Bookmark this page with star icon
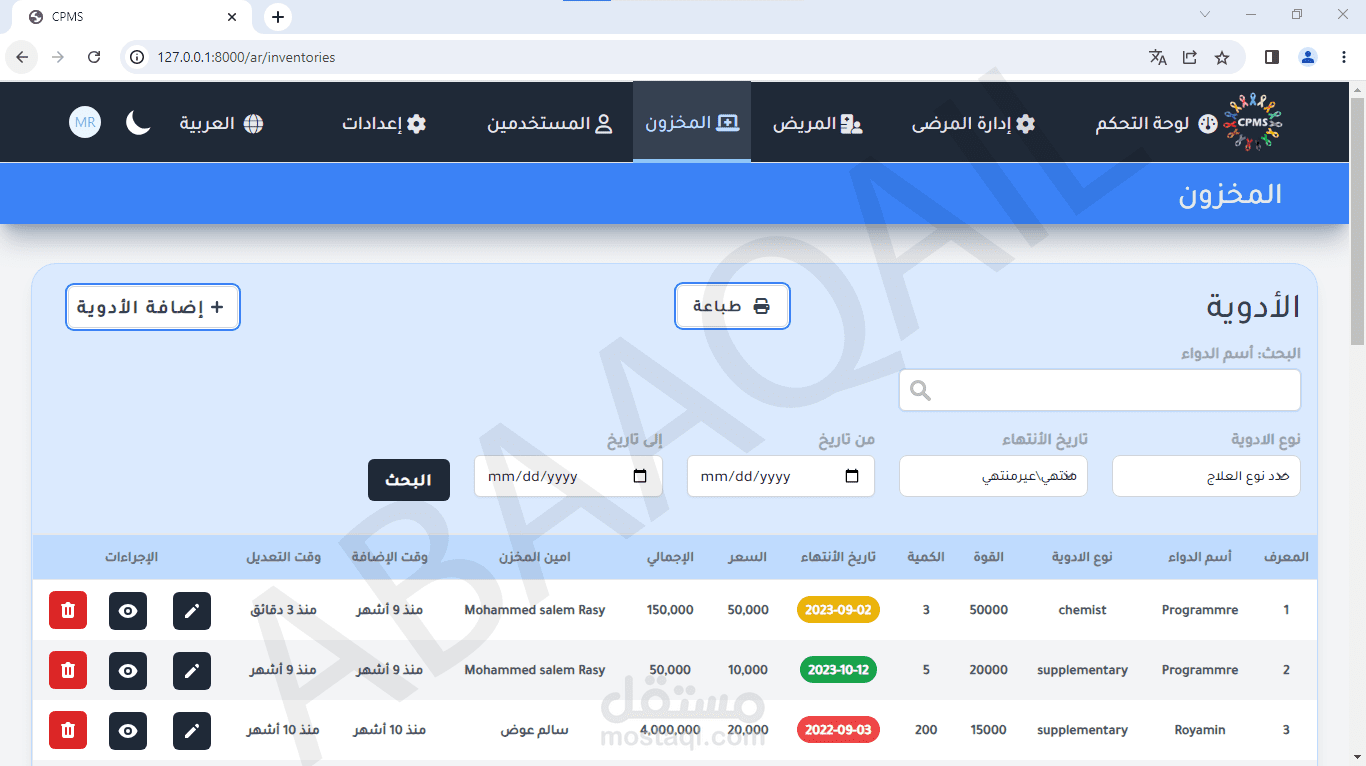Viewport: 1366px width, 766px height. tap(1222, 57)
